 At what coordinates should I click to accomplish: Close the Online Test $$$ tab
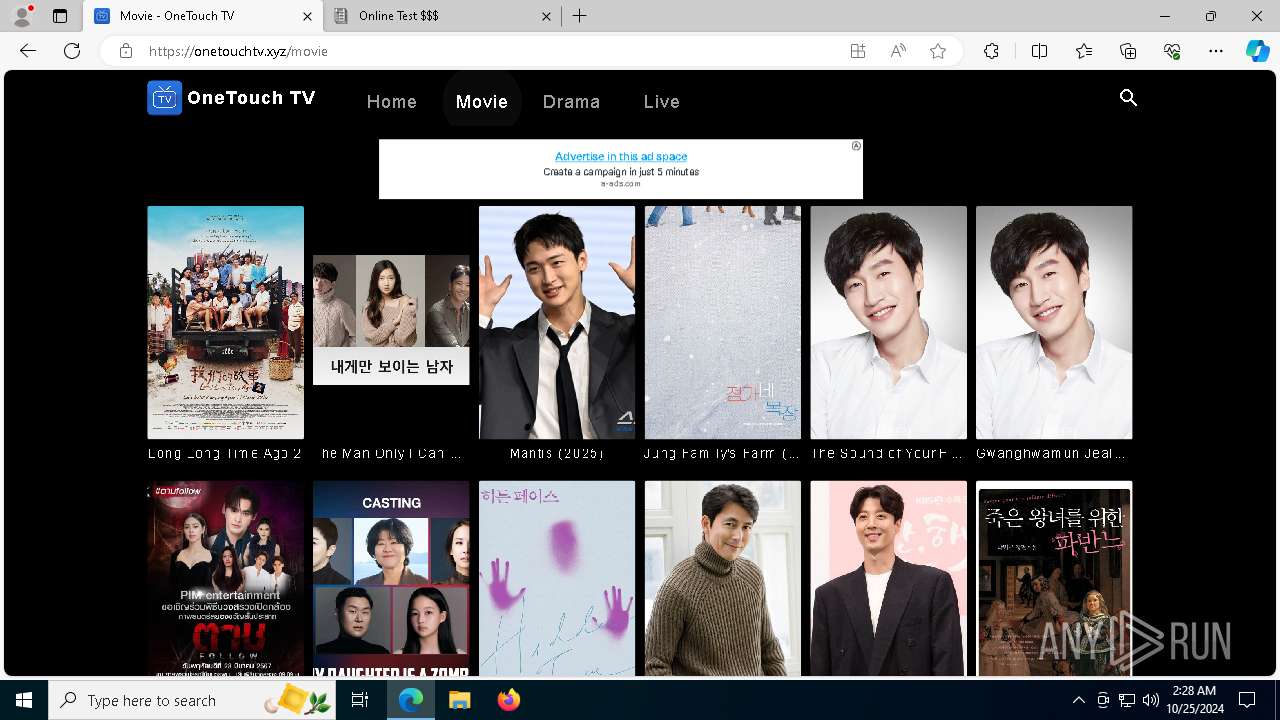(x=547, y=16)
